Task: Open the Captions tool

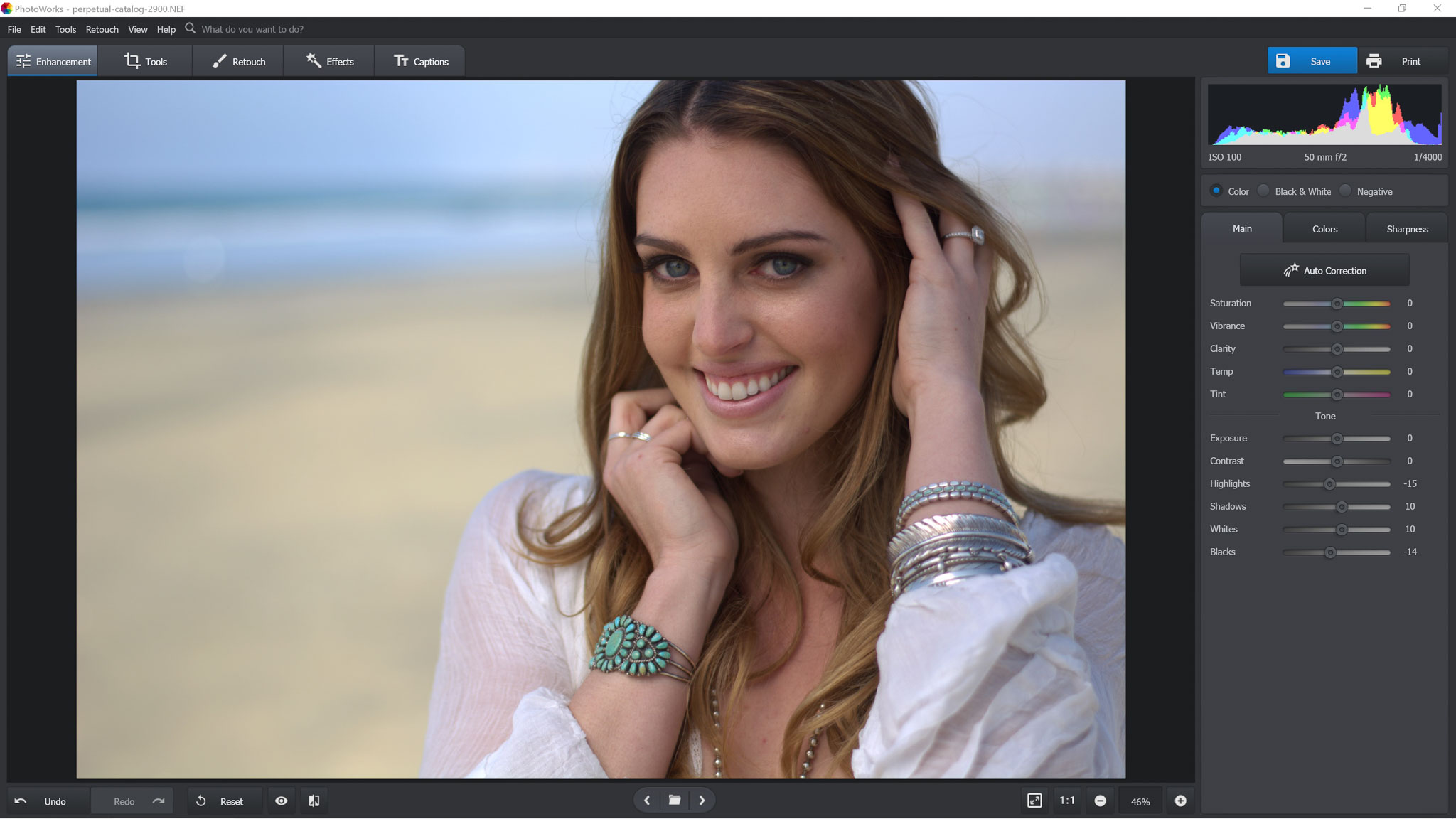Action: pyautogui.click(x=419, y=61)
